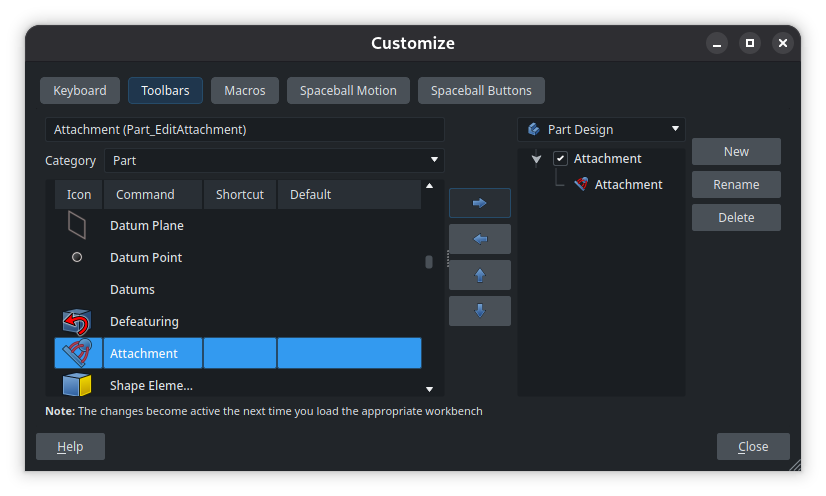Screen dimensions: 826x496
Task: Go to Spaceball Buttons tab
Action: [x=481, y=91]
